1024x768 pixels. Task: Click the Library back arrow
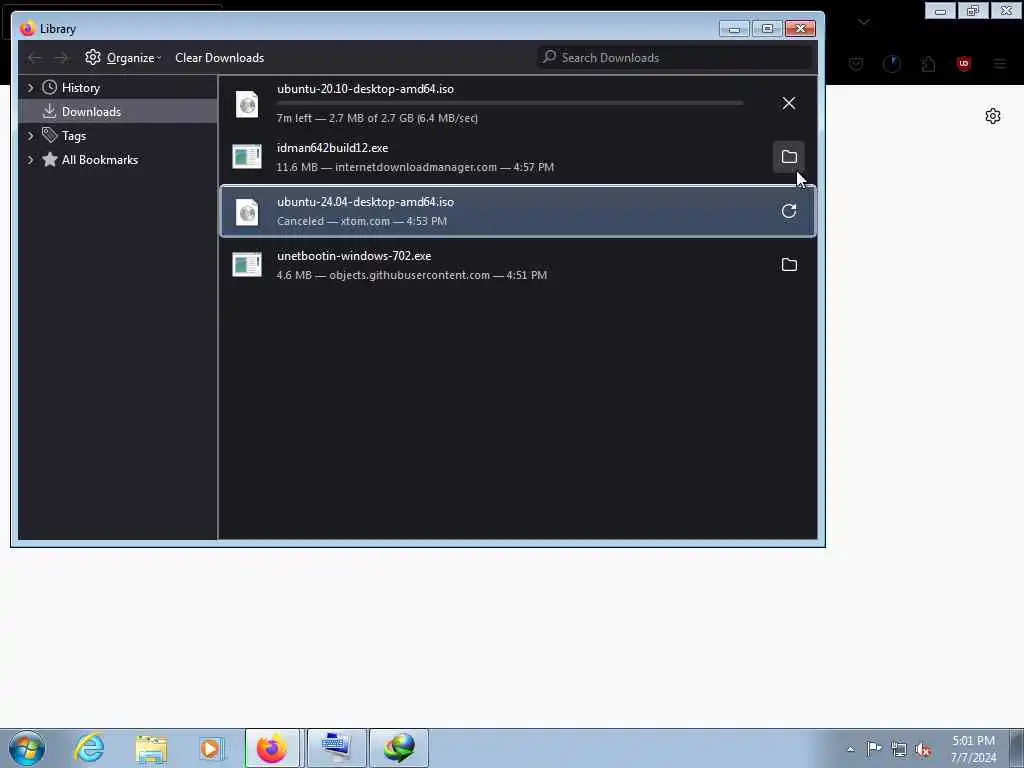(x=35, y=58)
